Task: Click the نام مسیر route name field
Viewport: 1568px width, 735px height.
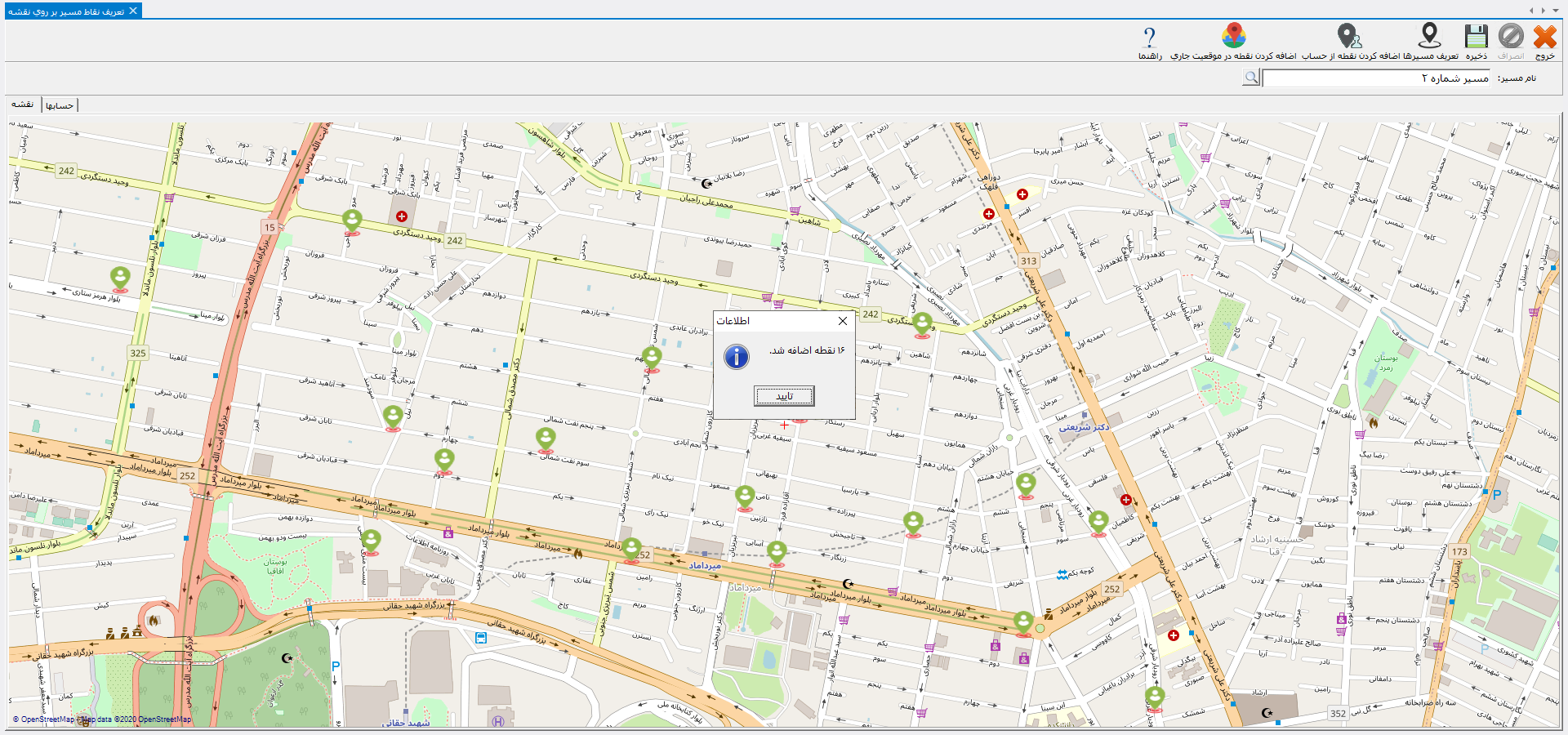Action: pyautogui.click(x=1376, y=78)
